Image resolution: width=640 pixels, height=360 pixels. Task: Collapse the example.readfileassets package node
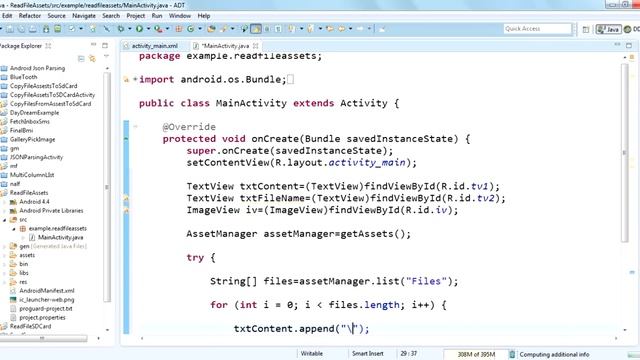13,229
